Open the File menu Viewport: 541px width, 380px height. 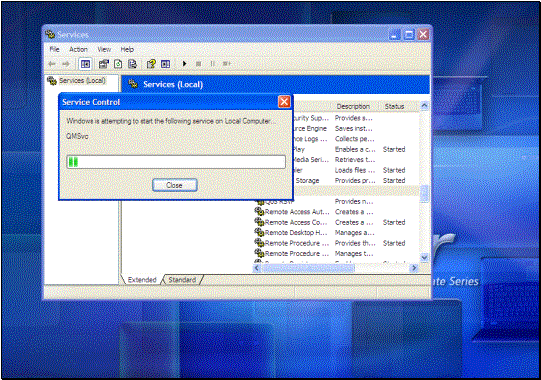[x=55, y=49]
